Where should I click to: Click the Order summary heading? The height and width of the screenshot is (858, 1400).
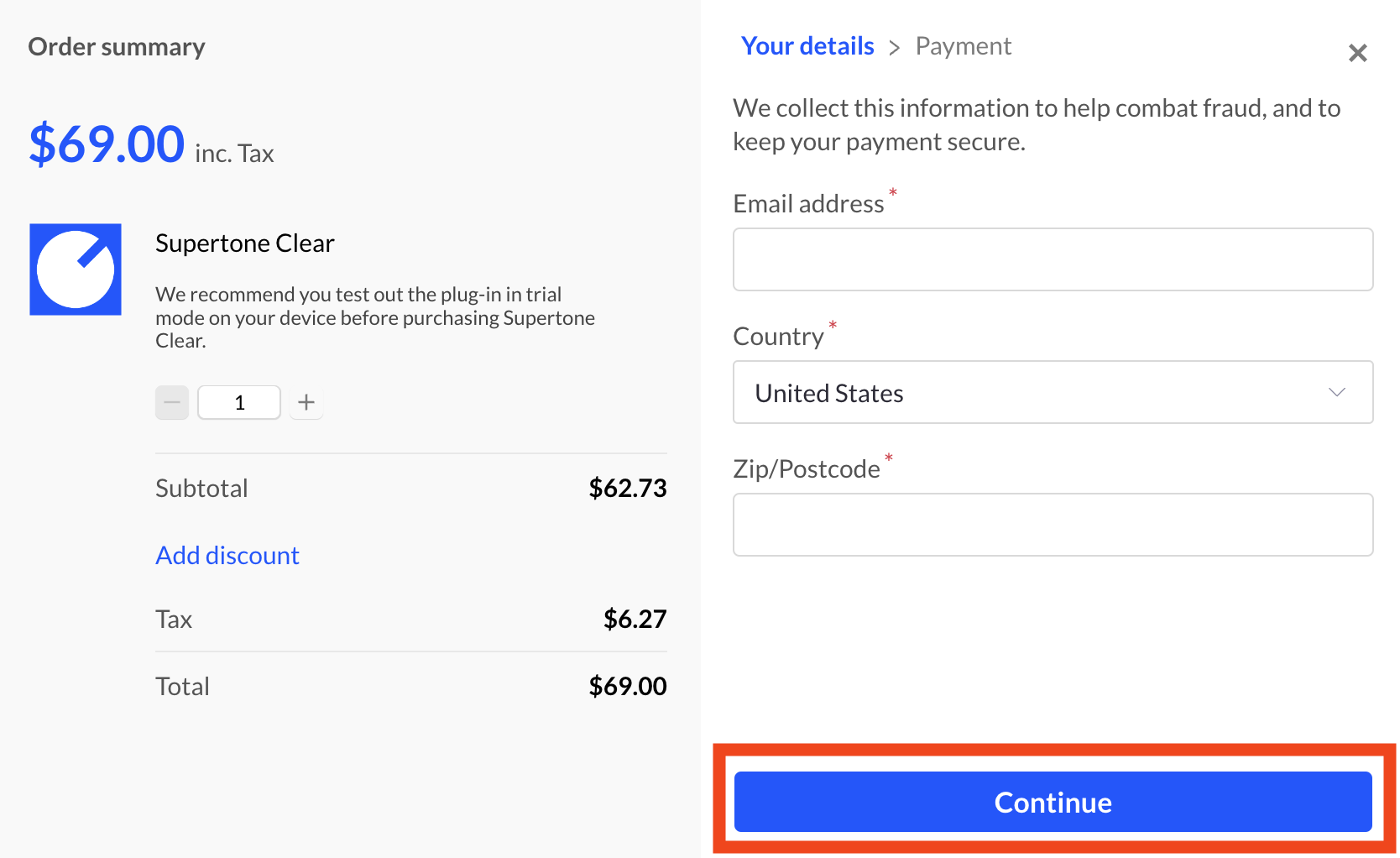click(x=117, y=47)
